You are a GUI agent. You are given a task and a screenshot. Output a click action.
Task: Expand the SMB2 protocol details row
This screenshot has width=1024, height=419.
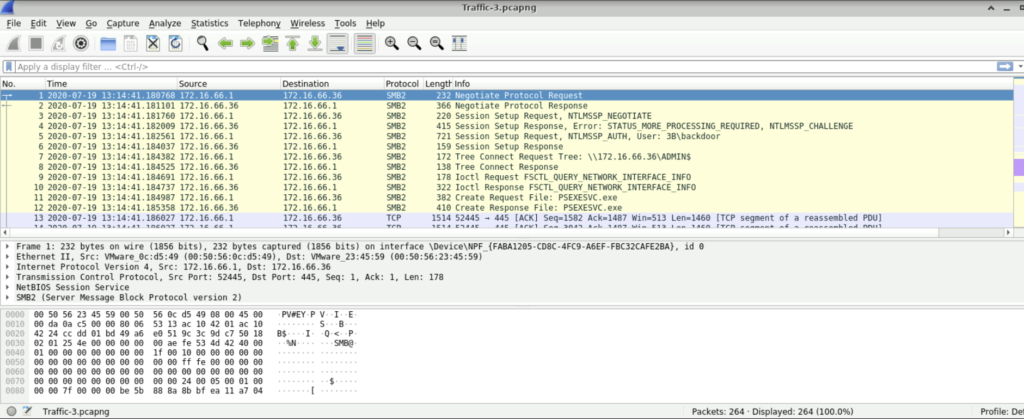(x=9, y=297)
